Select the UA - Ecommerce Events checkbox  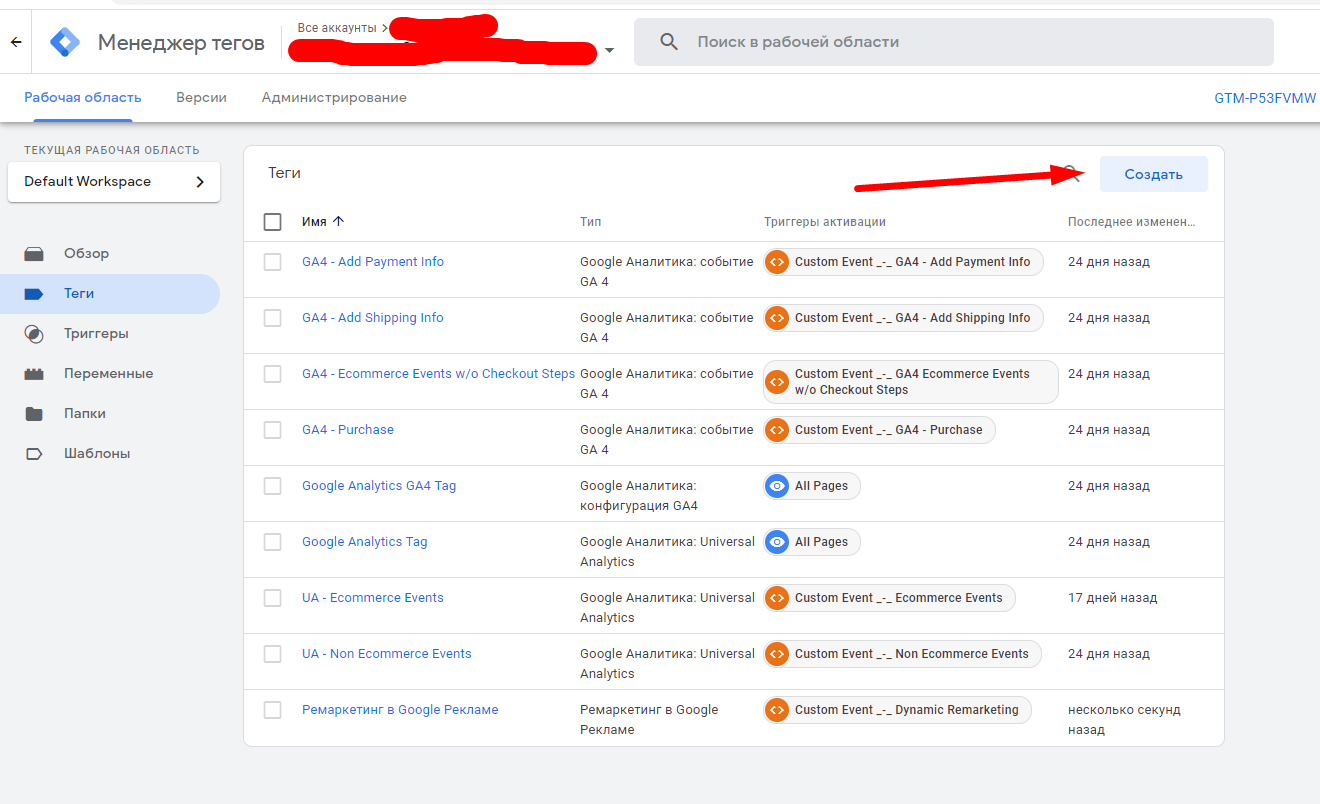point(272,598)
